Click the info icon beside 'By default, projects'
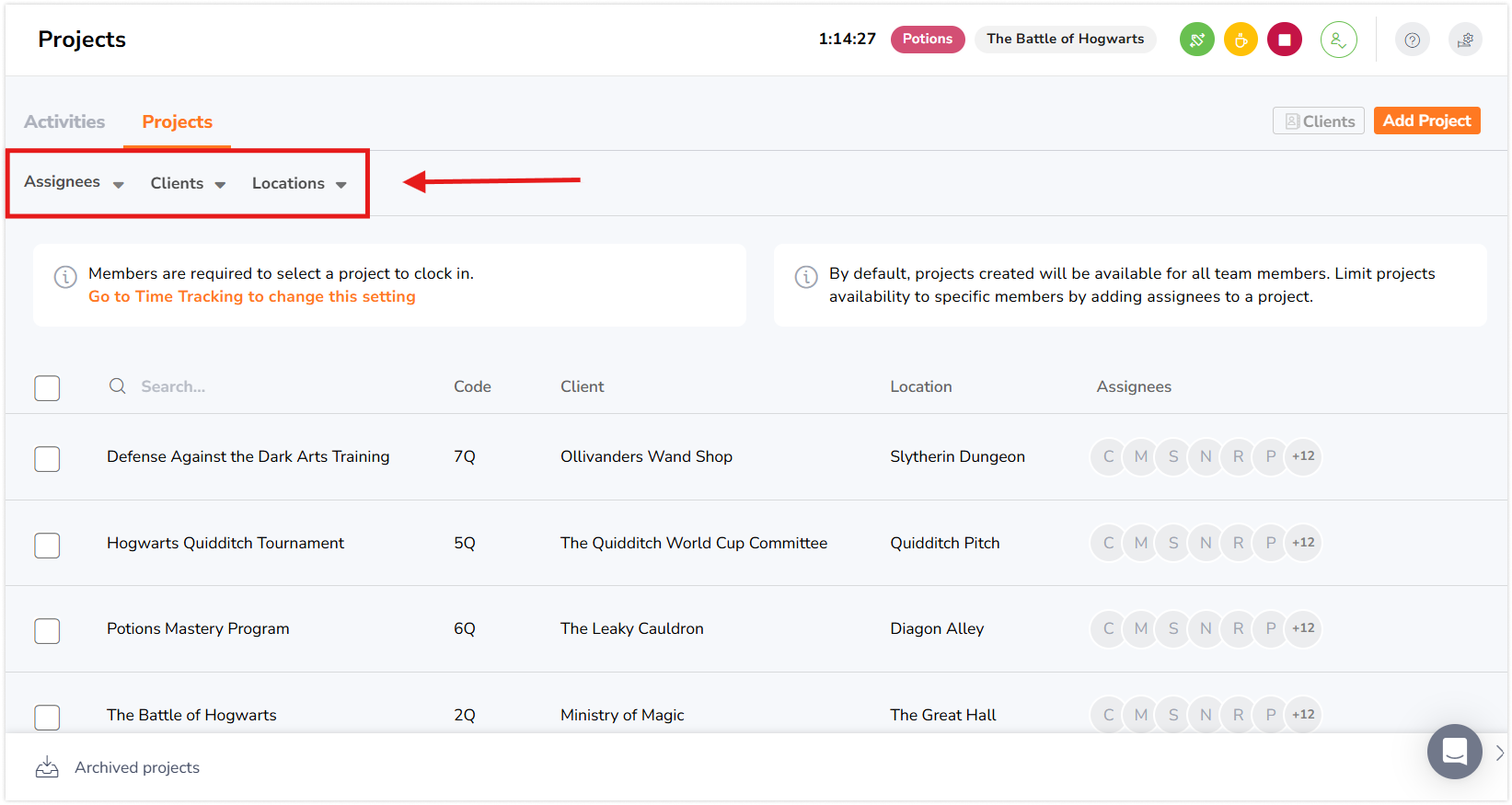This screenshot has height=805, width=1512. (x=806, y=277)
